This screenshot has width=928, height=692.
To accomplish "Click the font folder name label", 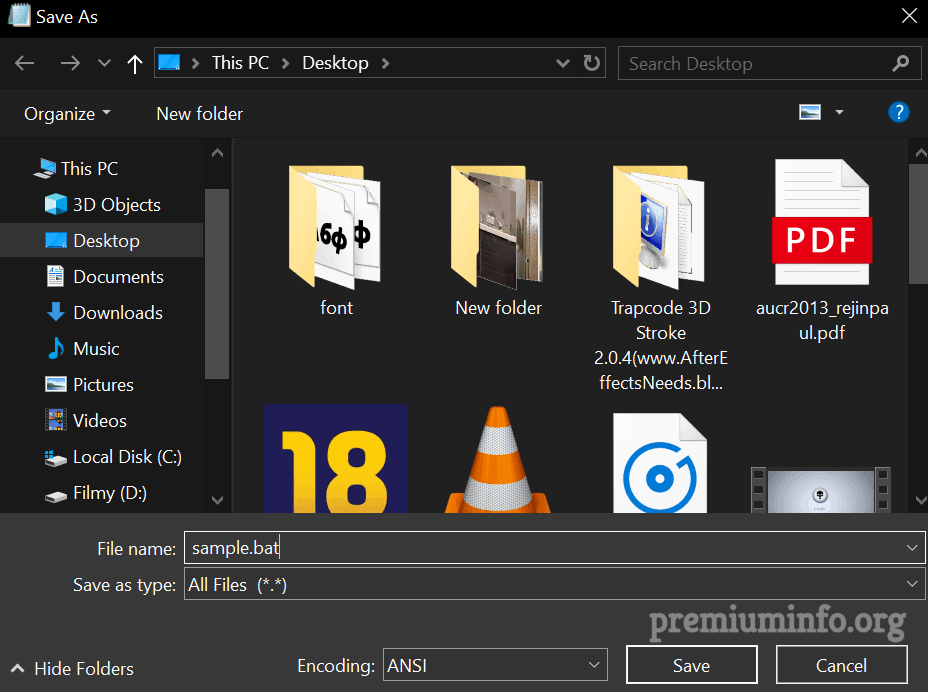I will pyautogui.click(x=336, y=308).
